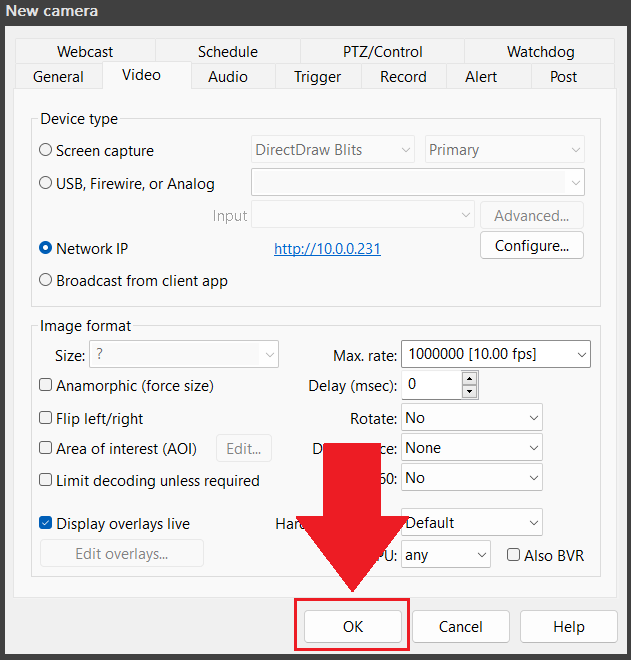Viewport: 631px width, 660px height.
Task: Open the Trigger tab
Action: click(x=317, y=77)
